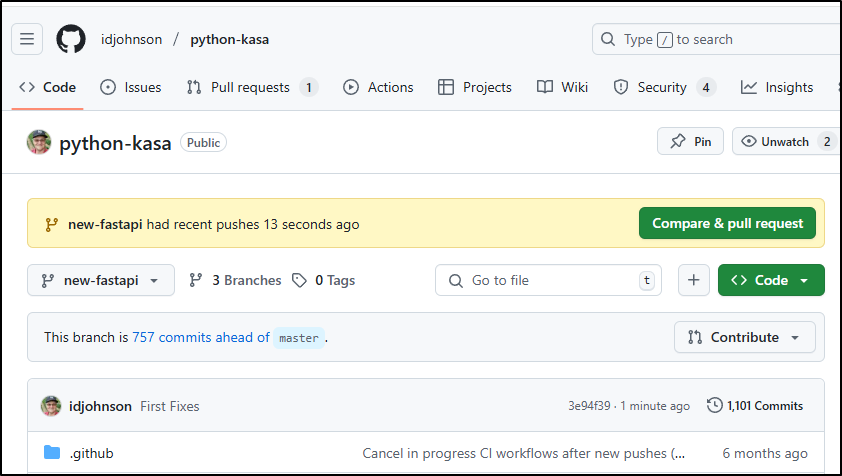
Task: Focus the Type / to search box
Action: pos(717,39)
